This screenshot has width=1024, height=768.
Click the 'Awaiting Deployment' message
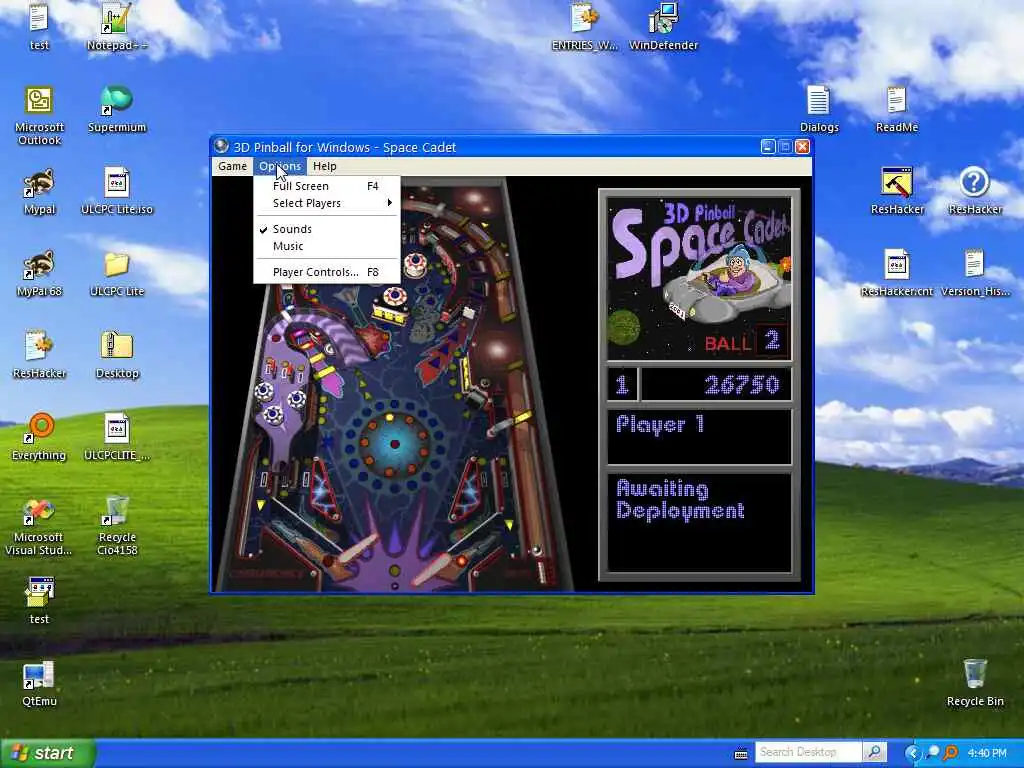coord(680,500)
